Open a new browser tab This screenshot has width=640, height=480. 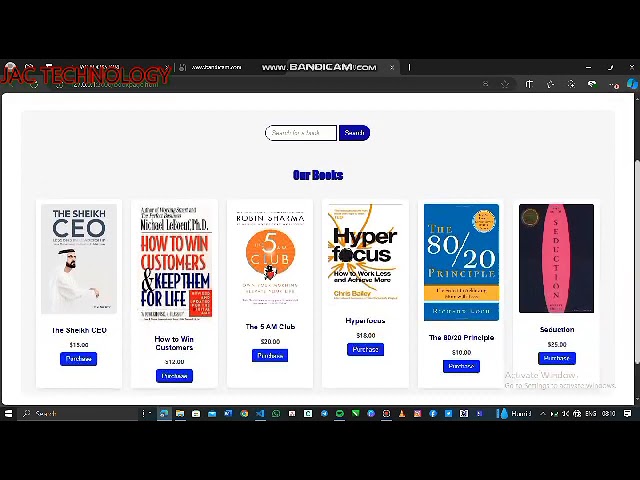click(409, 67)
